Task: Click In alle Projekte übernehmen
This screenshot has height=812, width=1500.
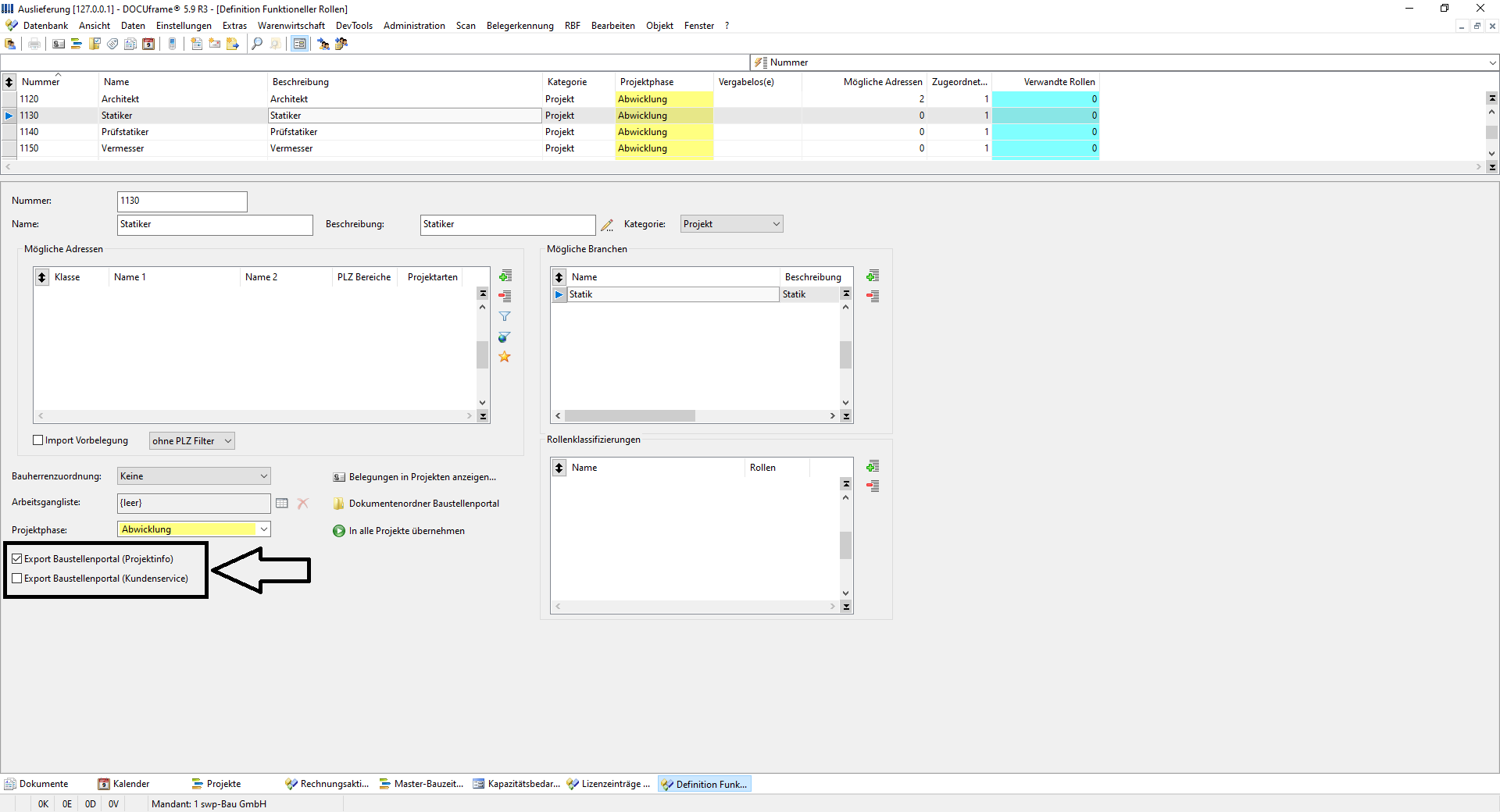Action: [x=399, y=531]
